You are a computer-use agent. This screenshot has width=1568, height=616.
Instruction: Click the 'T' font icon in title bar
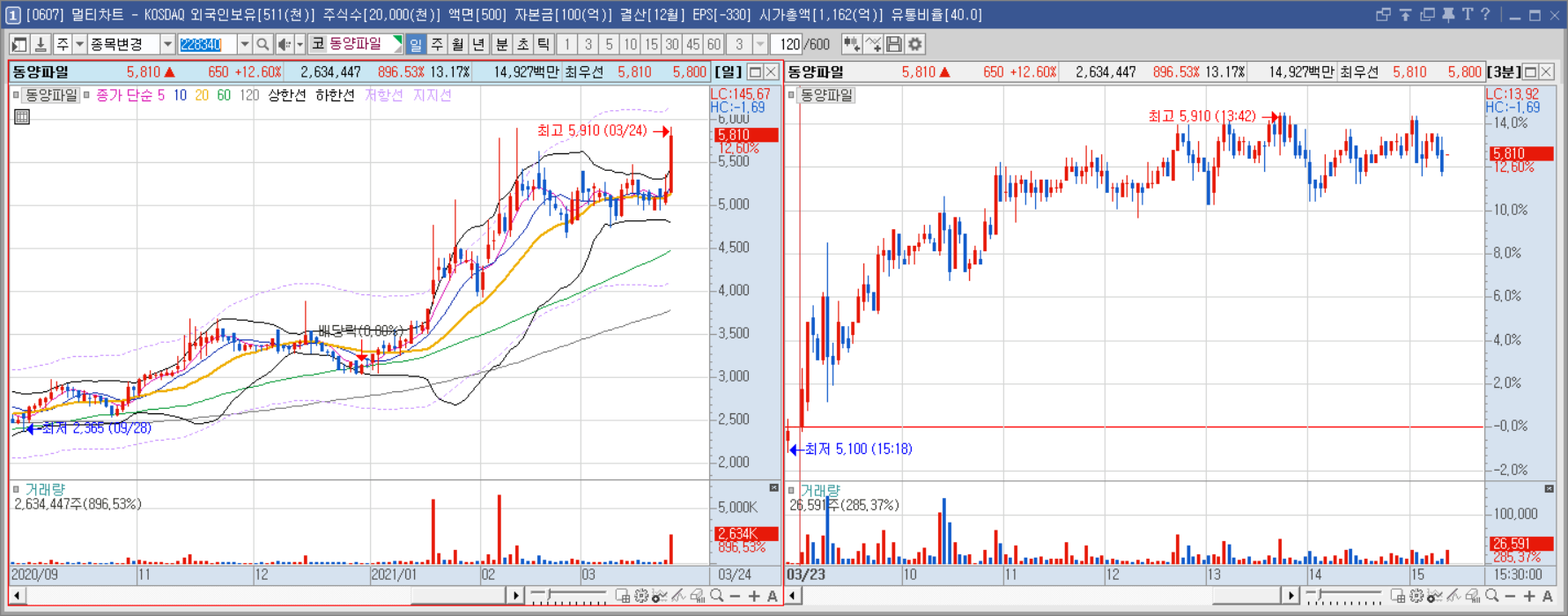point(1468,14)
